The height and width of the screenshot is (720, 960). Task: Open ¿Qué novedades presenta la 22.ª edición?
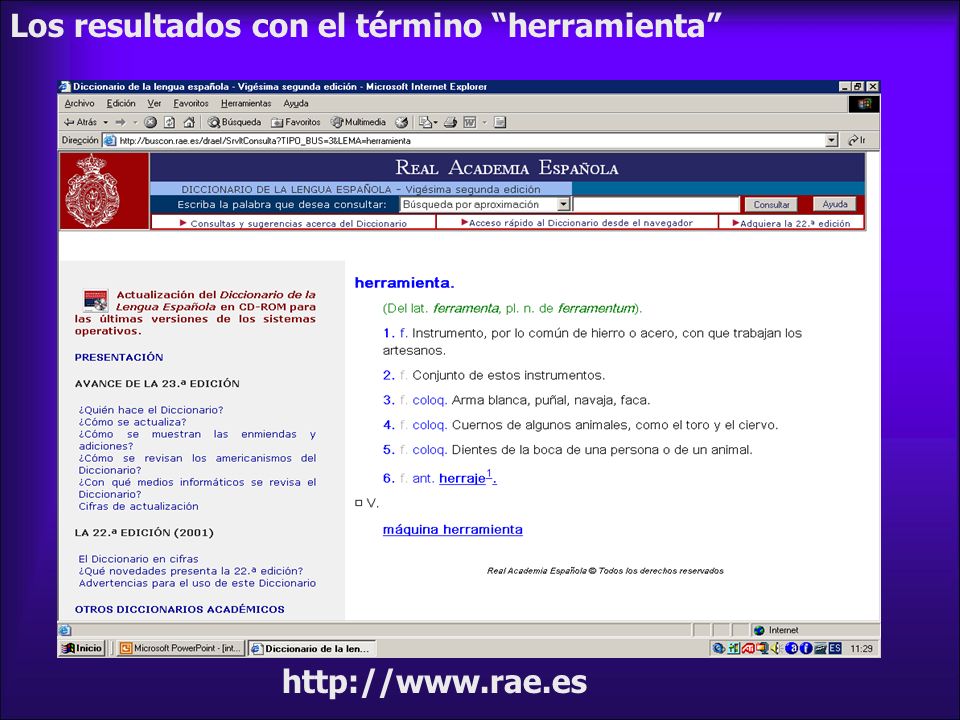(190, 571)
